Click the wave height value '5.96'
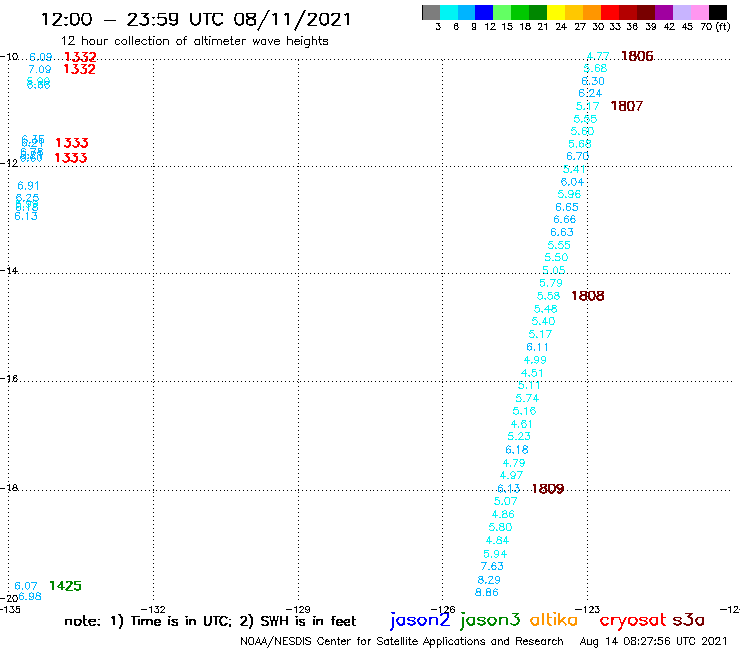The width and height of the screenshot is (740, 650). pos(569,194)
